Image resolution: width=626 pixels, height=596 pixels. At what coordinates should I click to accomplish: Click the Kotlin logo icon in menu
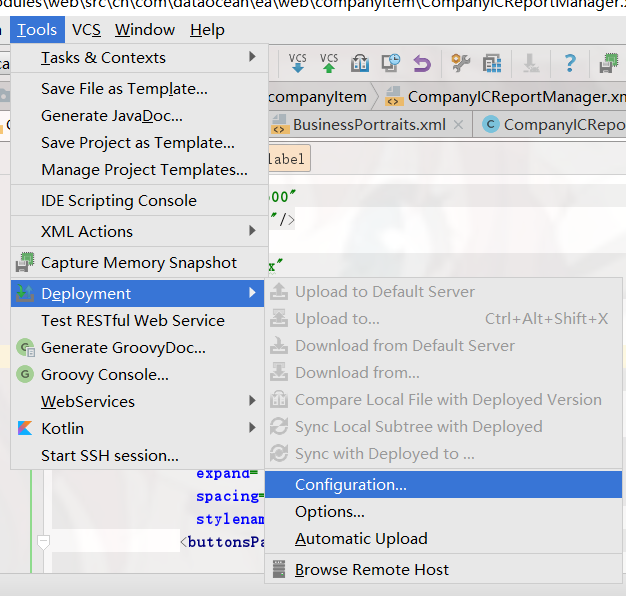(25, 428)
